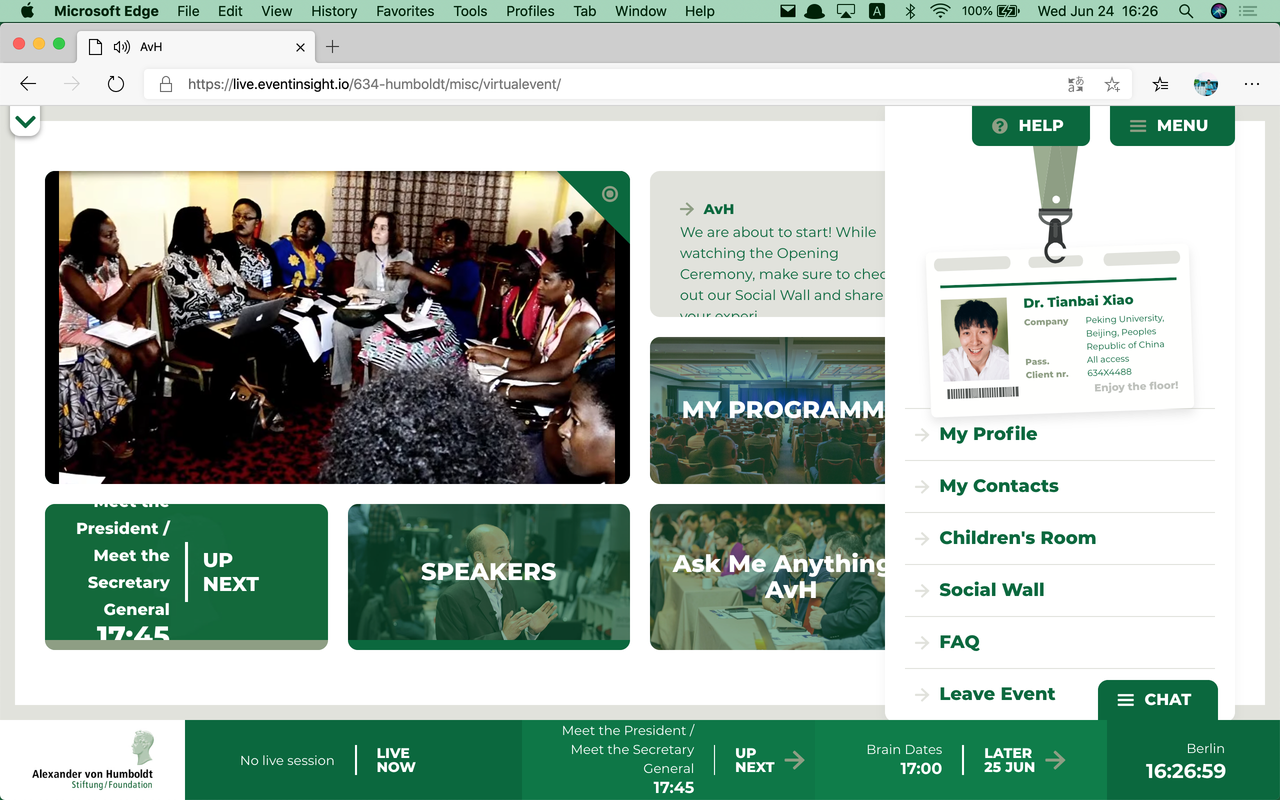Add page to favorites star icon
This screenshot has height=800, width=1280.
pos(1112,85)
